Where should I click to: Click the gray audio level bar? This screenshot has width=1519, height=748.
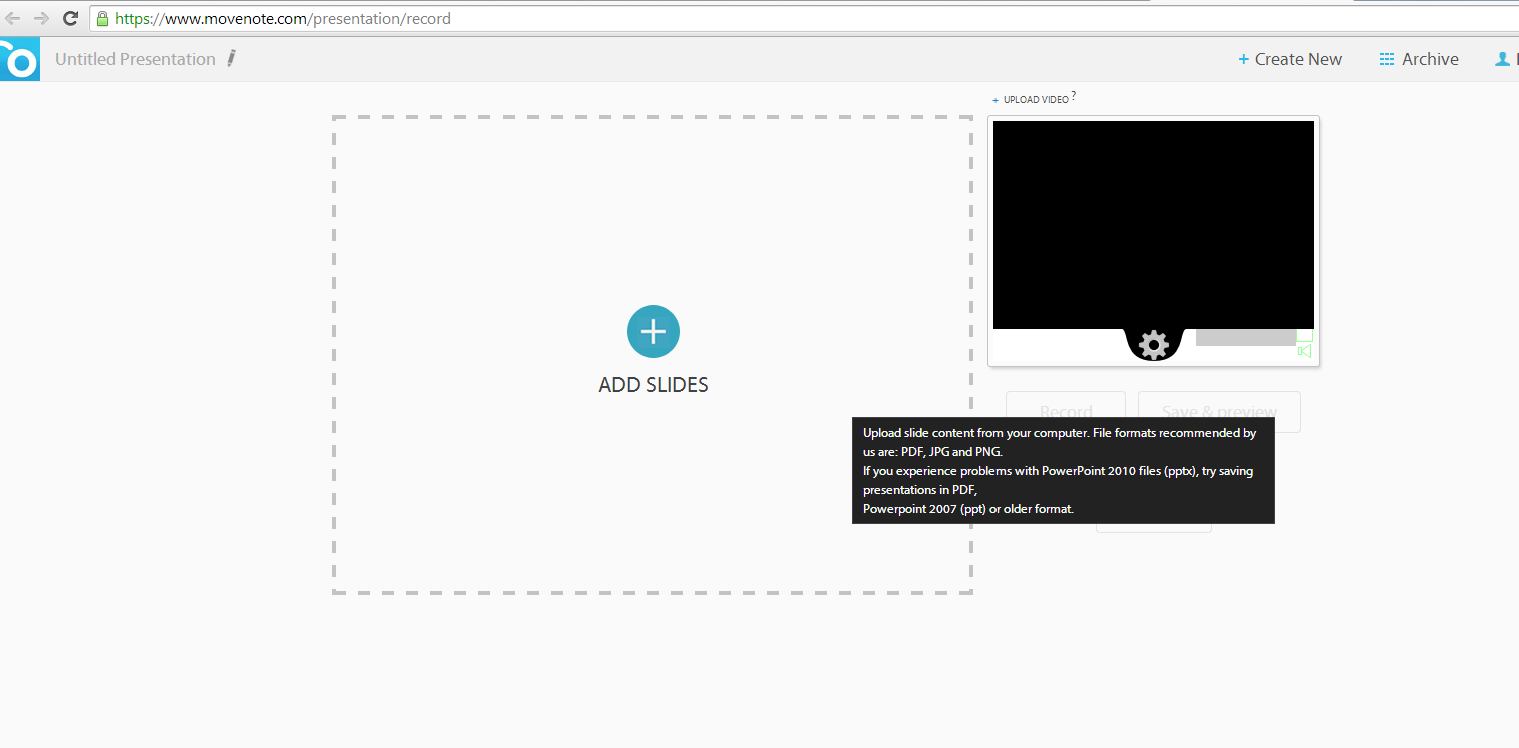point(1245,338)
